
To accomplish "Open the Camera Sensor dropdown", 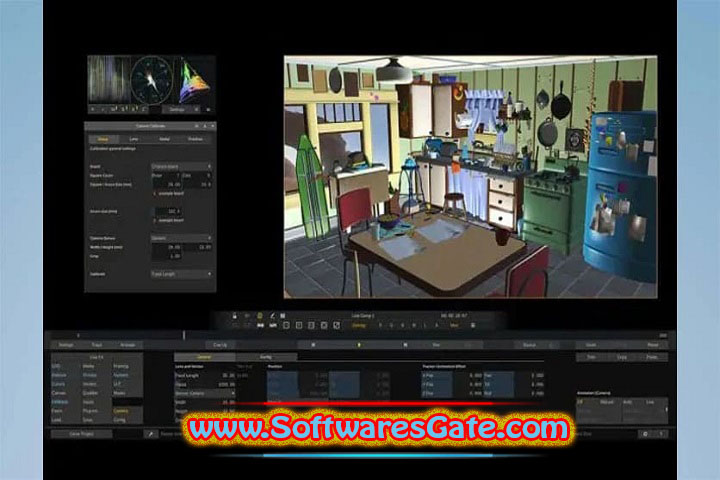I will (181, 238).
